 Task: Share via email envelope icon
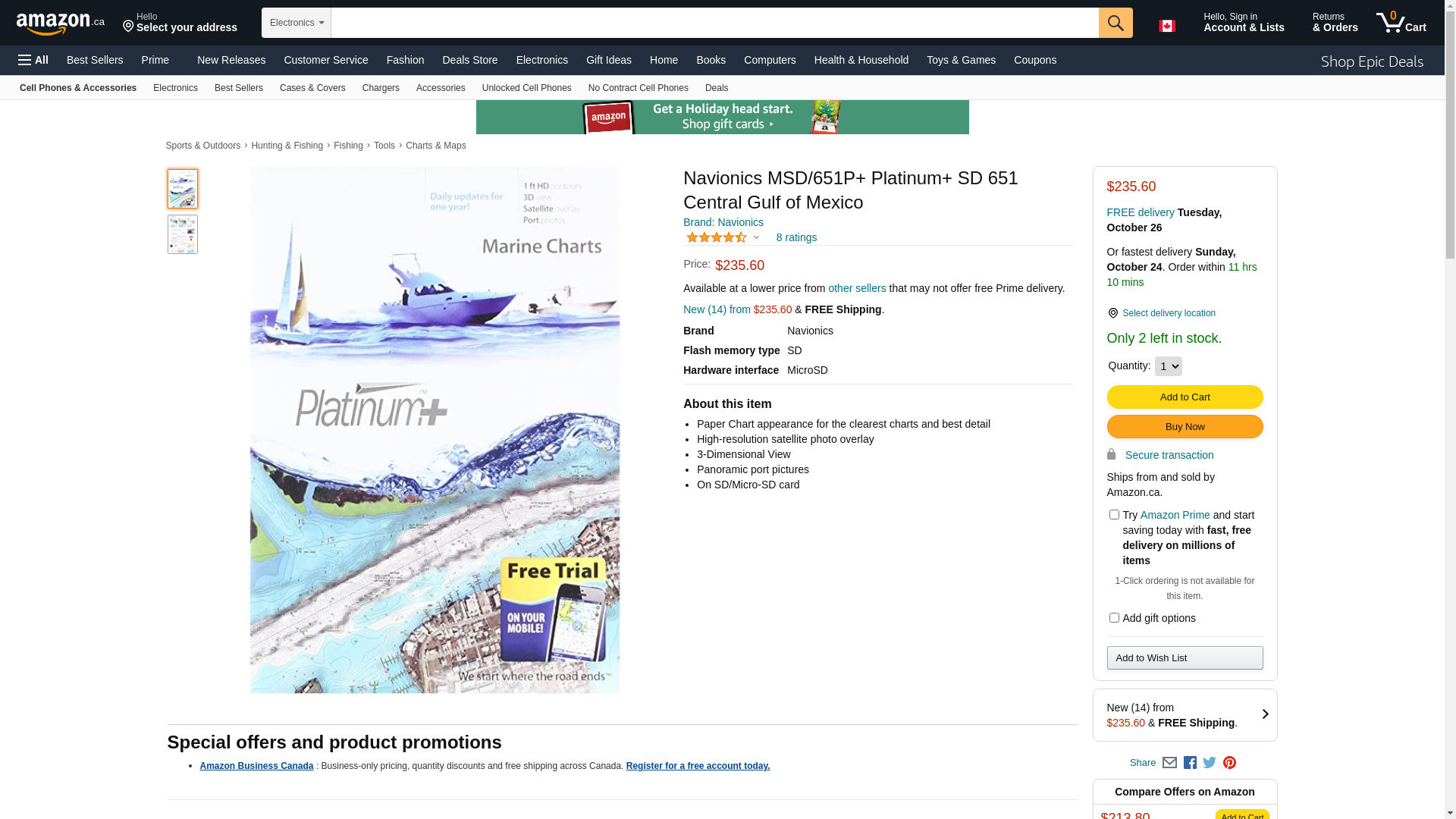[x=1169, y=763]
